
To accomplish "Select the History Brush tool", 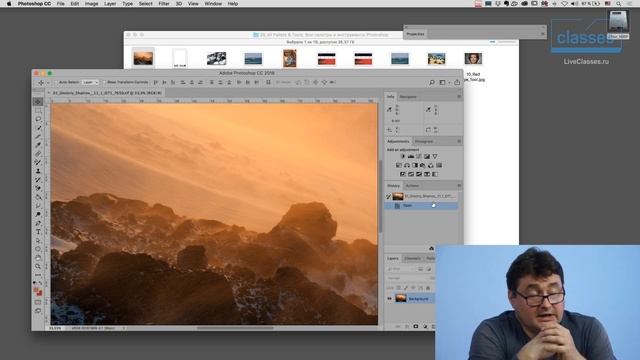I will (x=38, y=180).
